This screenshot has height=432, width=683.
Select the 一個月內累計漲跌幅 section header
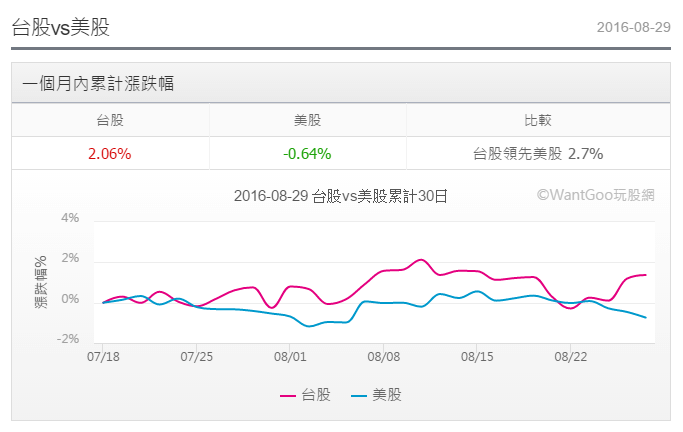(x=98, y=84)
